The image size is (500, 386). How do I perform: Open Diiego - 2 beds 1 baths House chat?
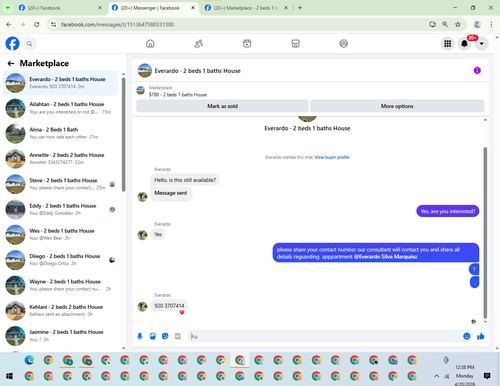[60, 260]
